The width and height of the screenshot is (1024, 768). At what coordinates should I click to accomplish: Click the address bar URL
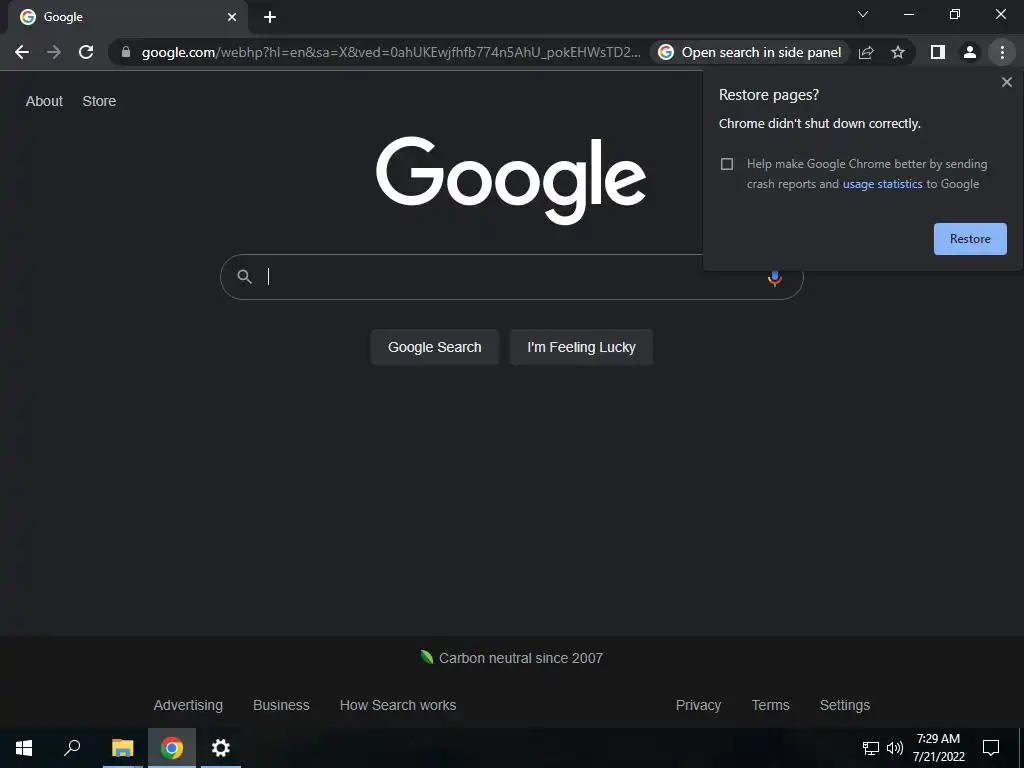391,52
